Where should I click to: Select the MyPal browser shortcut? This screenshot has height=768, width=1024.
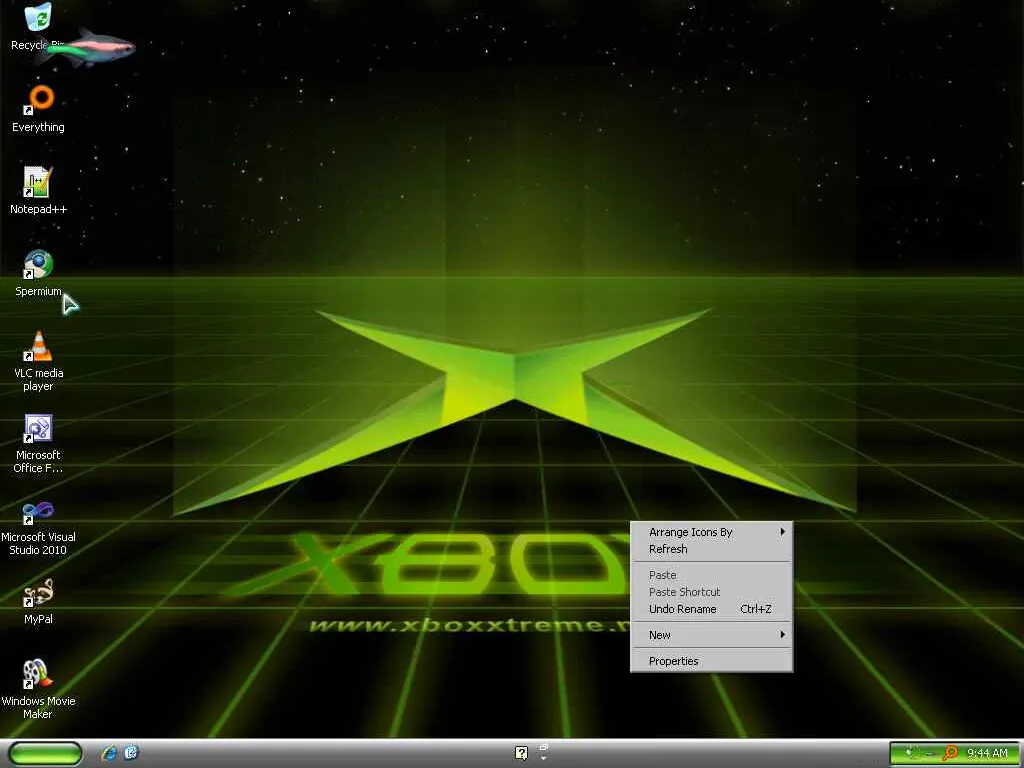click(x=38, y=601)
